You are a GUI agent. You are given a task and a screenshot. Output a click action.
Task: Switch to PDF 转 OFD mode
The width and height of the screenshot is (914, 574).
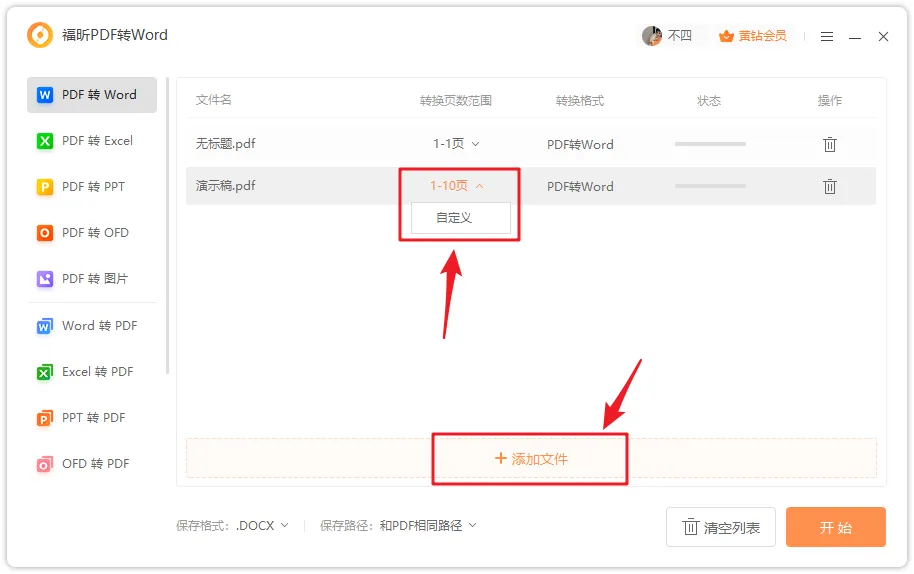(x=92, y=233)
